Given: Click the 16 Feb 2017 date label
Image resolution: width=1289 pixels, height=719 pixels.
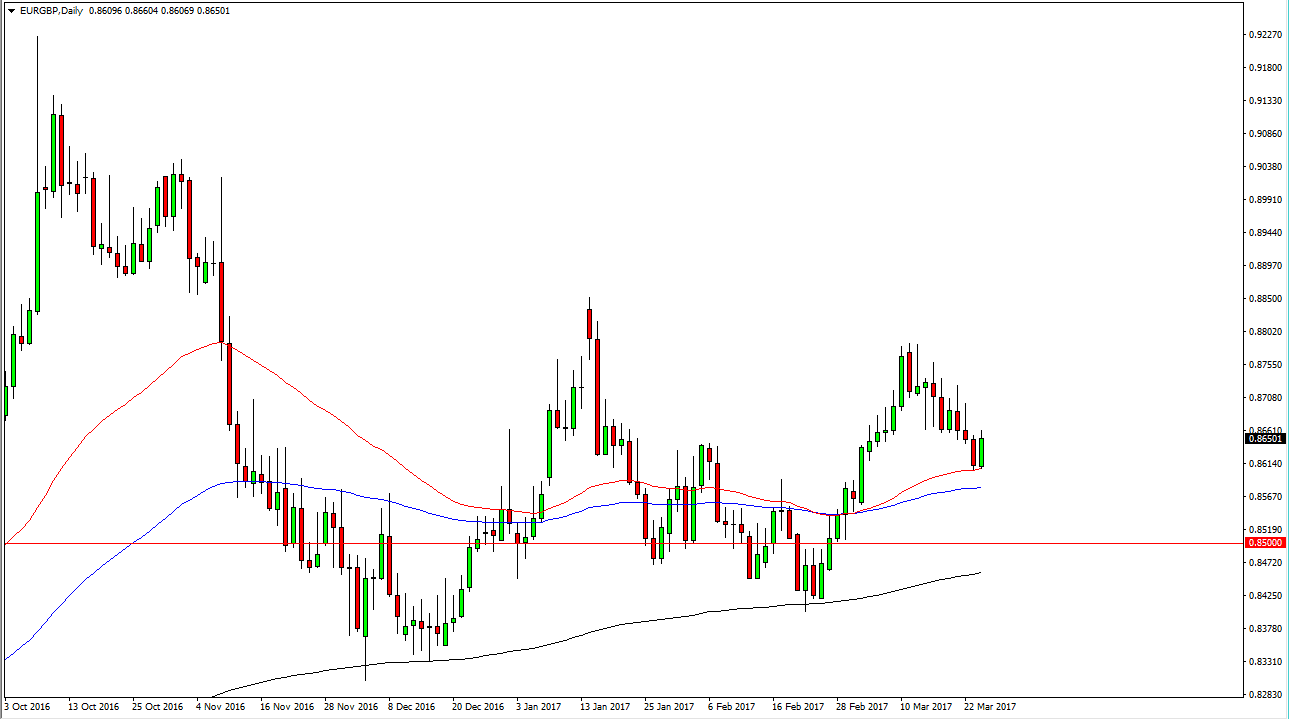Looking at the screenshot, I should click(x=798, y=706).
